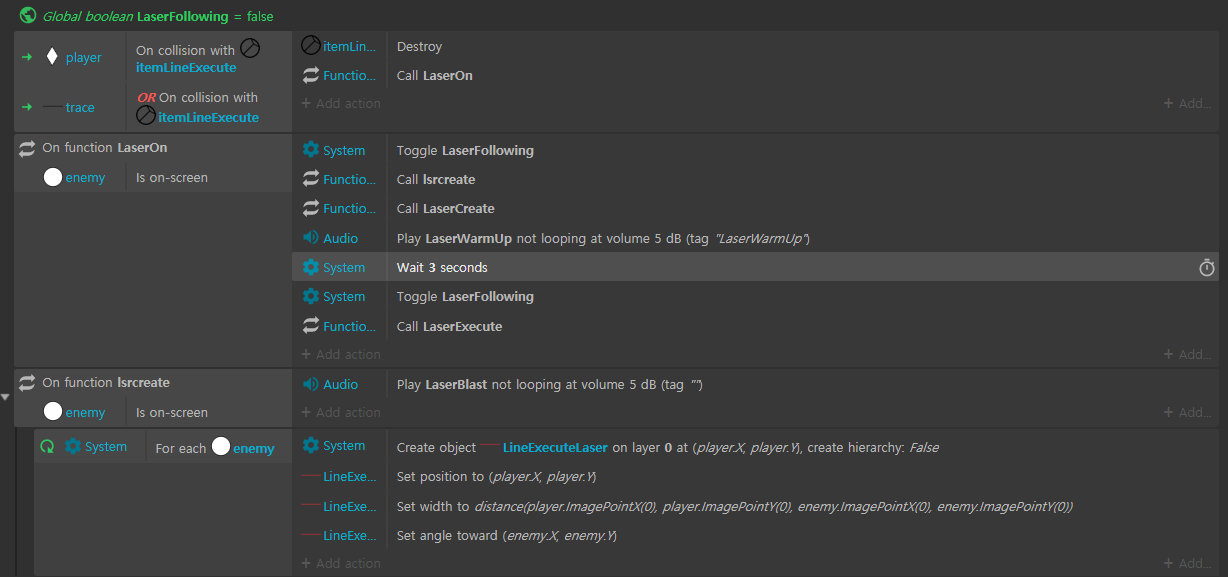Click the player diamond object icon
This screenshot has height=577, width=1228.
pos(52,57)
